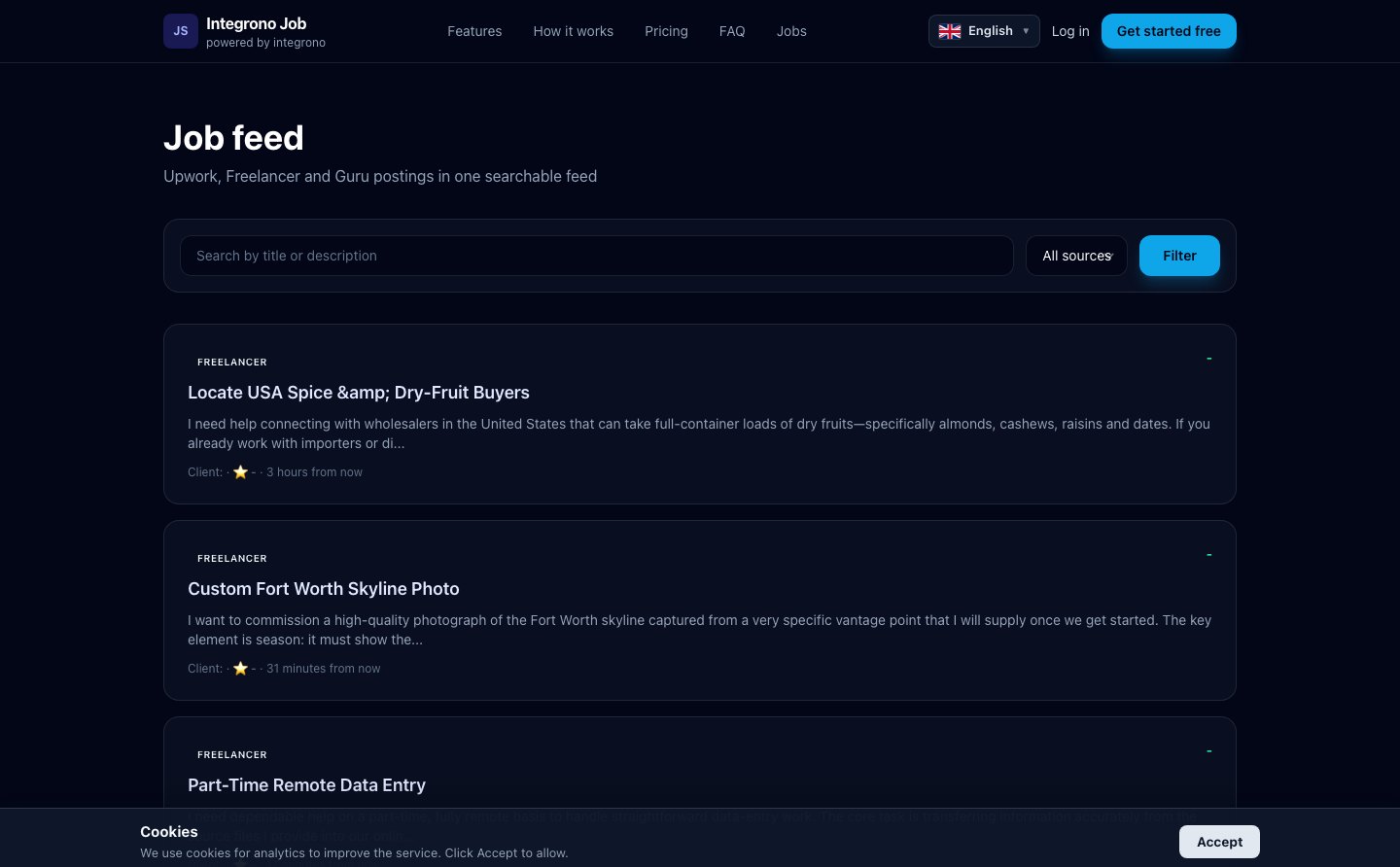This screenshot has width=1400, height=867.
Task: Click green dash on Data Entry card
Action: click(1208, 751)
